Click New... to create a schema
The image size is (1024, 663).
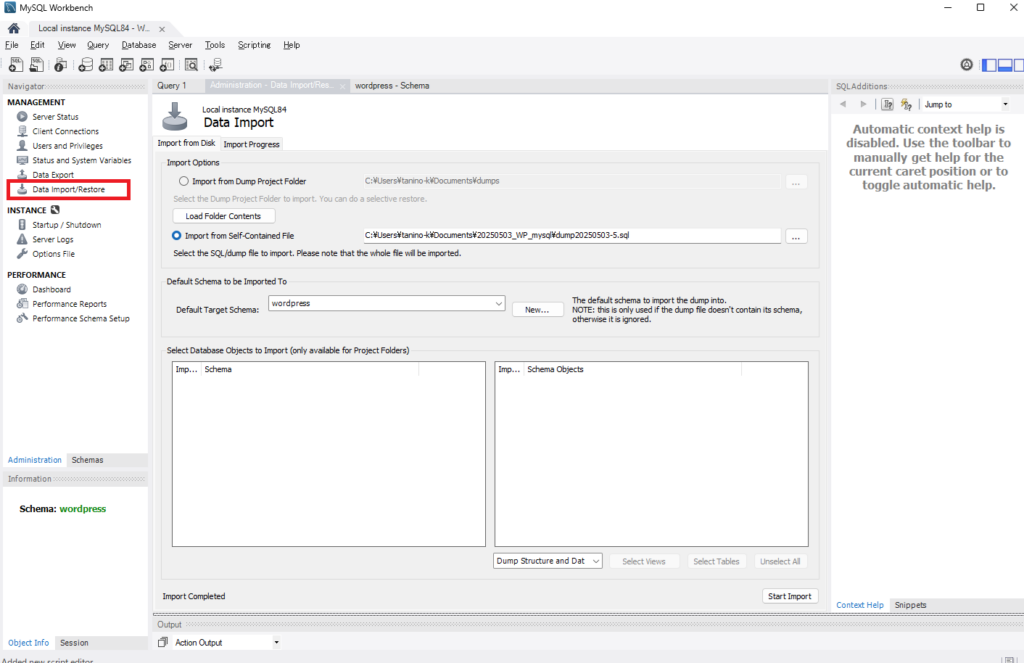point(537,310)
